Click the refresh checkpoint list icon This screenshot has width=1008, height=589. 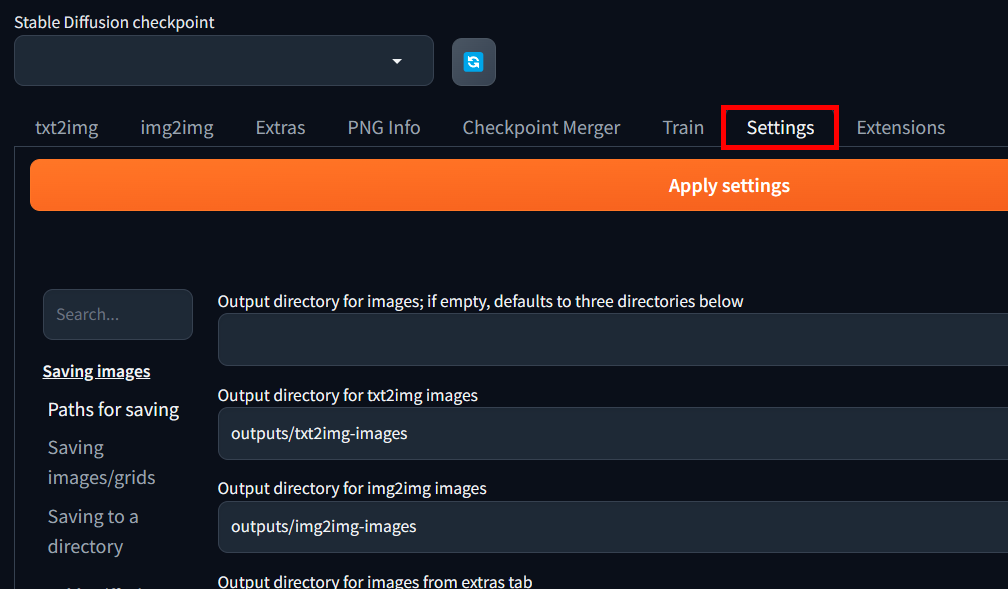click(x=474, y=62)
